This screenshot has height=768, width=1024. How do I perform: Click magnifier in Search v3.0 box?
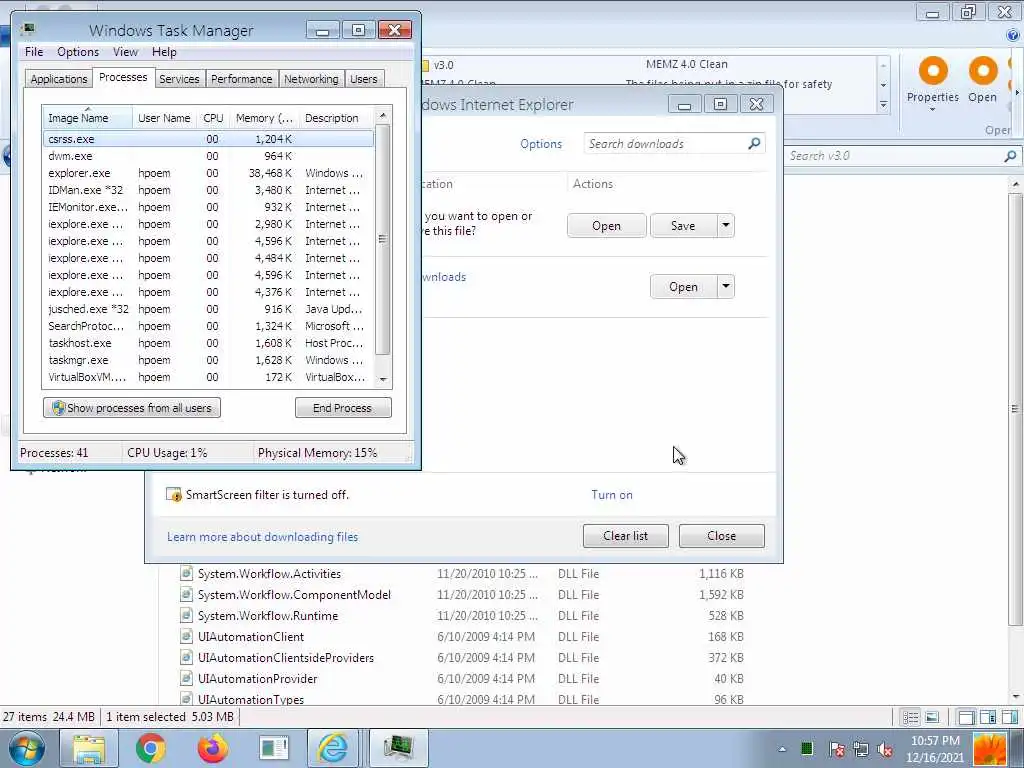pyautogui.click(x=1010, y=155)
